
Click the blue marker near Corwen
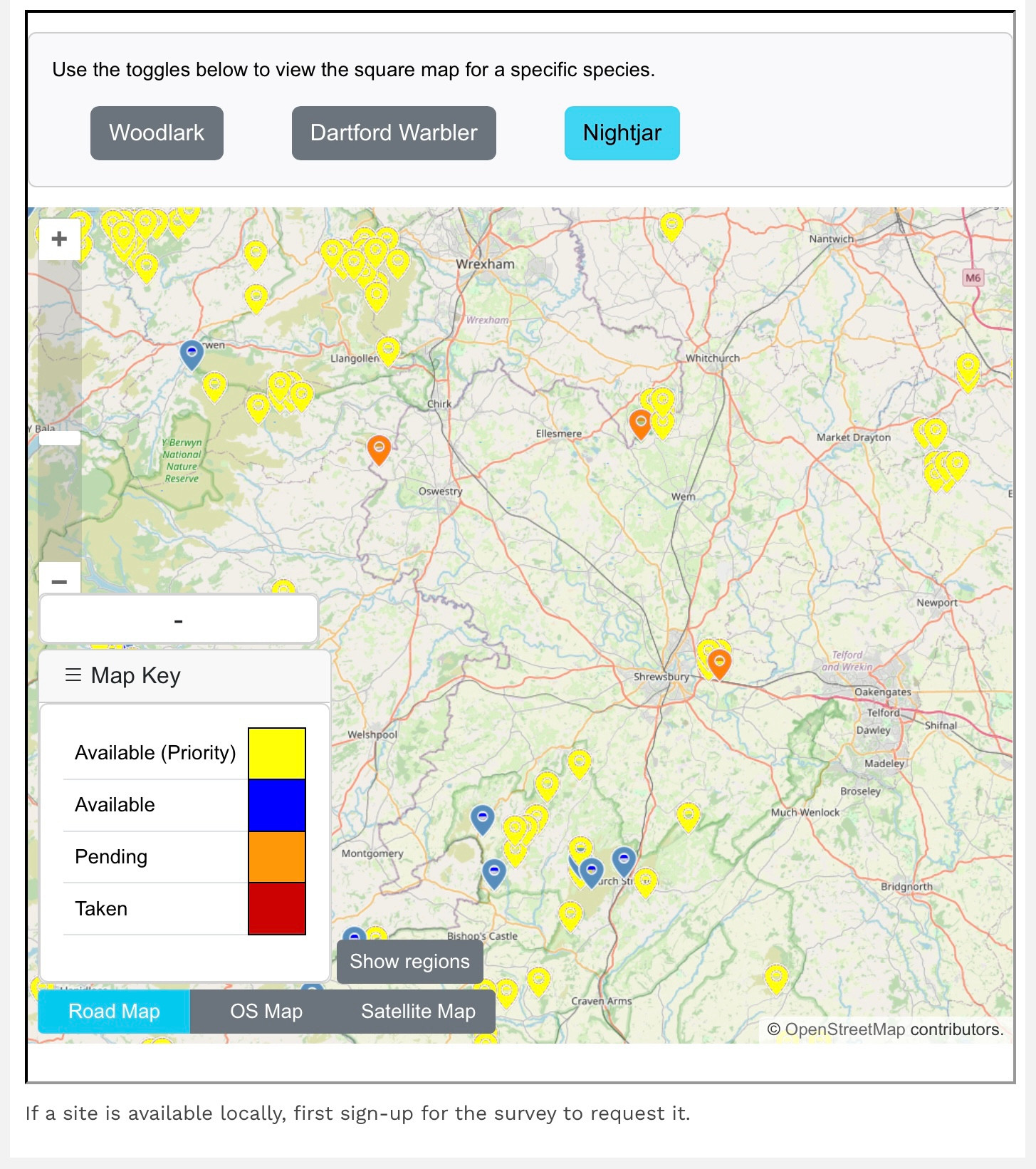click(x=192, y=354)
